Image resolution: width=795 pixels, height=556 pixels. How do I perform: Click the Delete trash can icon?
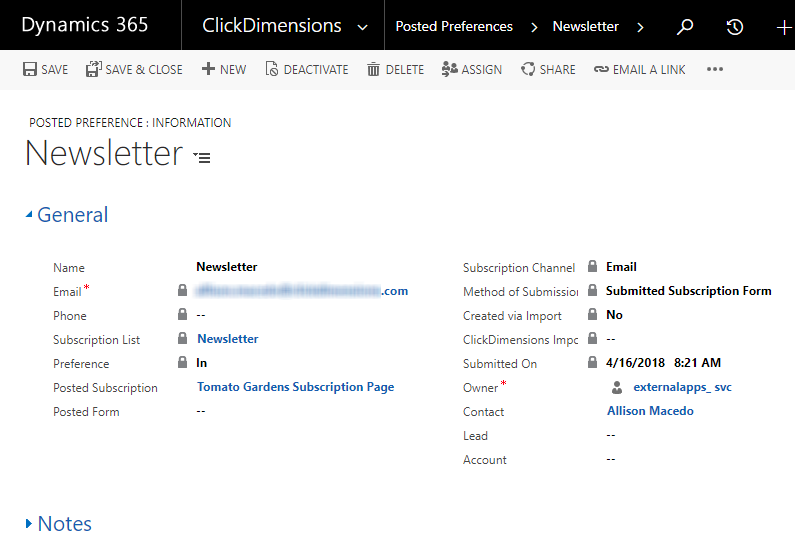(x=373, y=69)
